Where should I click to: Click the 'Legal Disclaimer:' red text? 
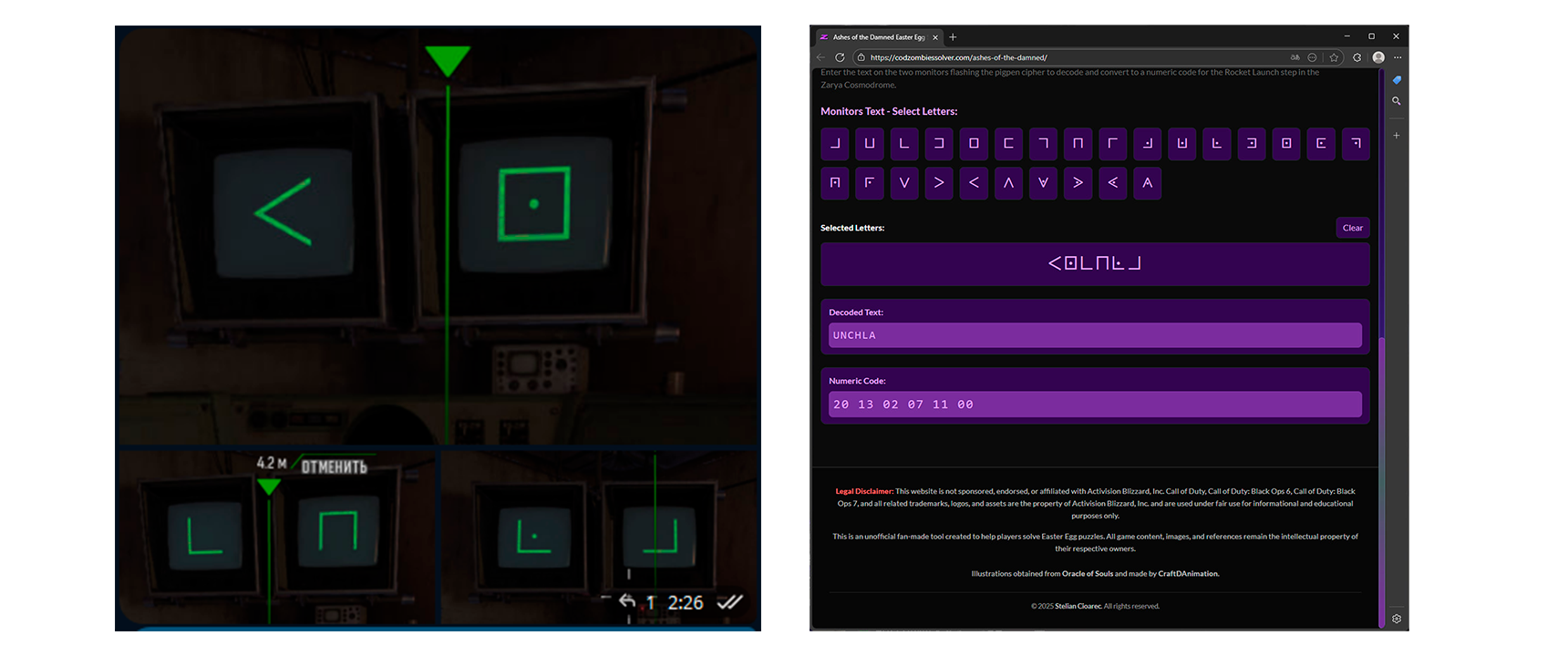pyautogui.click(x=864, y=491)
